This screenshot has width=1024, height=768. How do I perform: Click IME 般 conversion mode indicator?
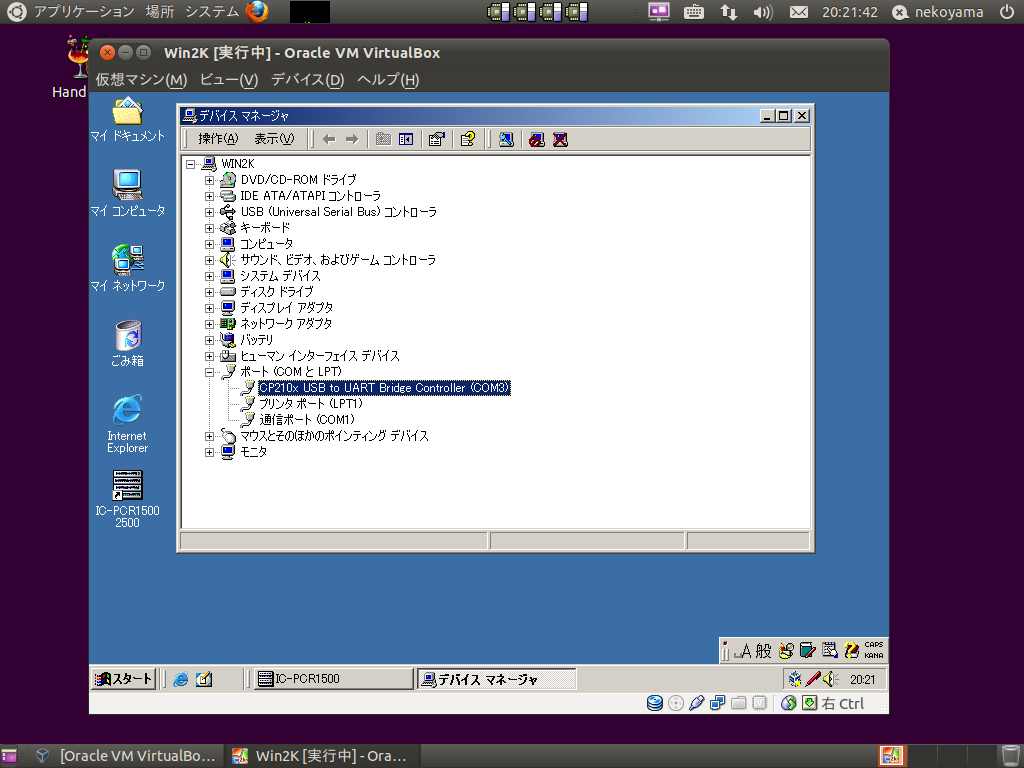click(763, 650)
